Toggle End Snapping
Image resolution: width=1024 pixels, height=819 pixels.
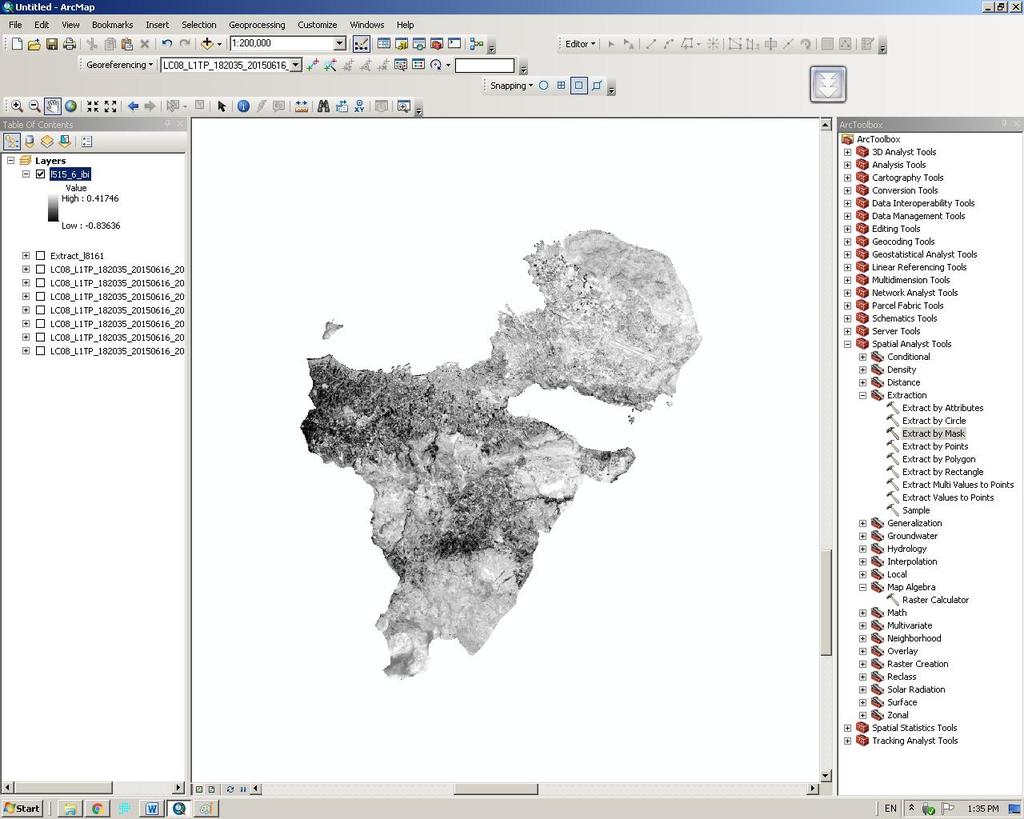(561, 86)
